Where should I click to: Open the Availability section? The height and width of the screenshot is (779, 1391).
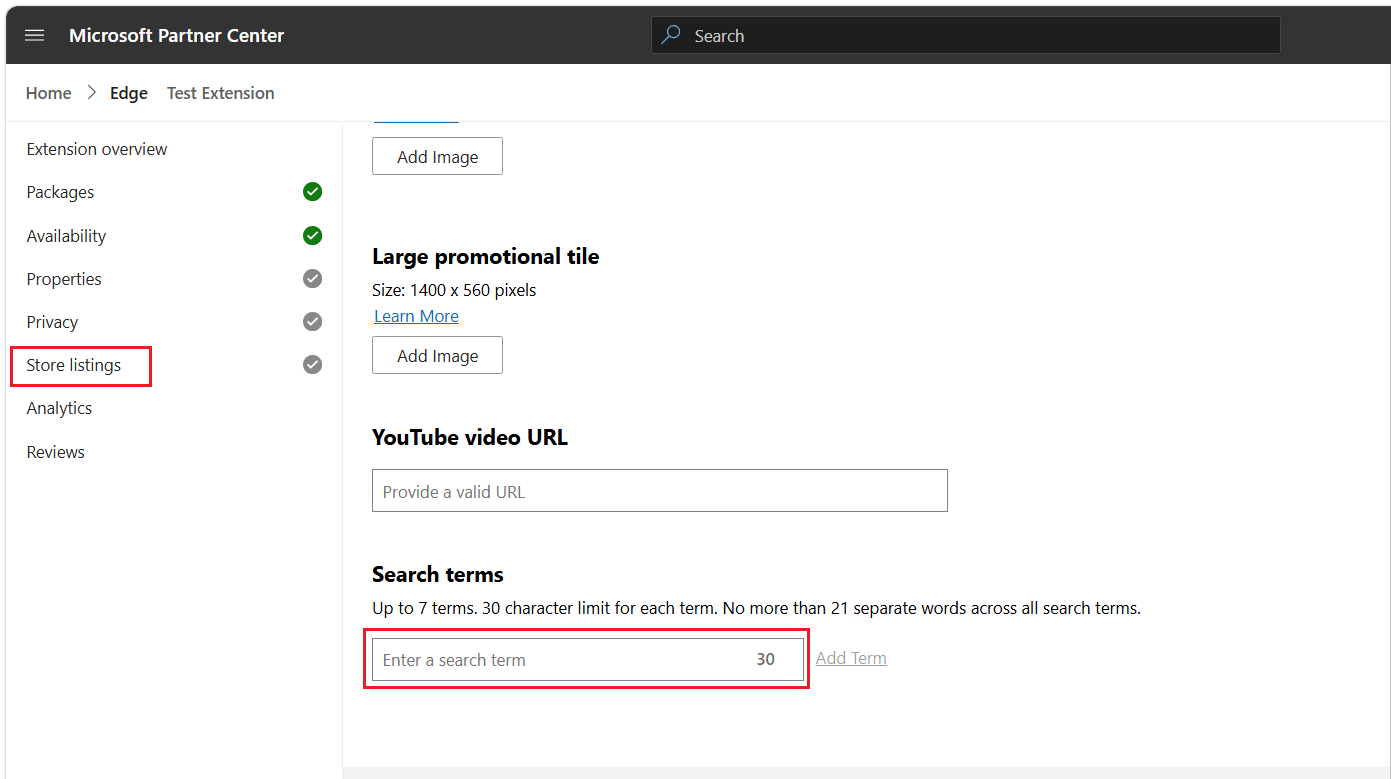tap(66, 236)
